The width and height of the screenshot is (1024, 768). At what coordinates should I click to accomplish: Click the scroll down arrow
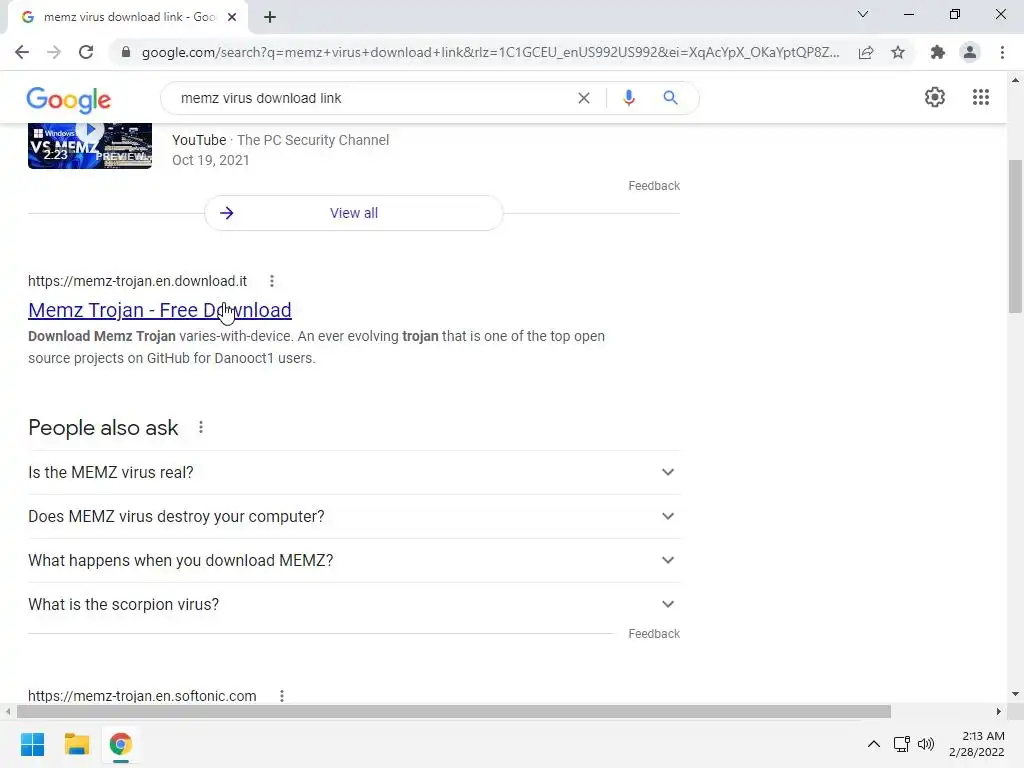click(1016, 694)
